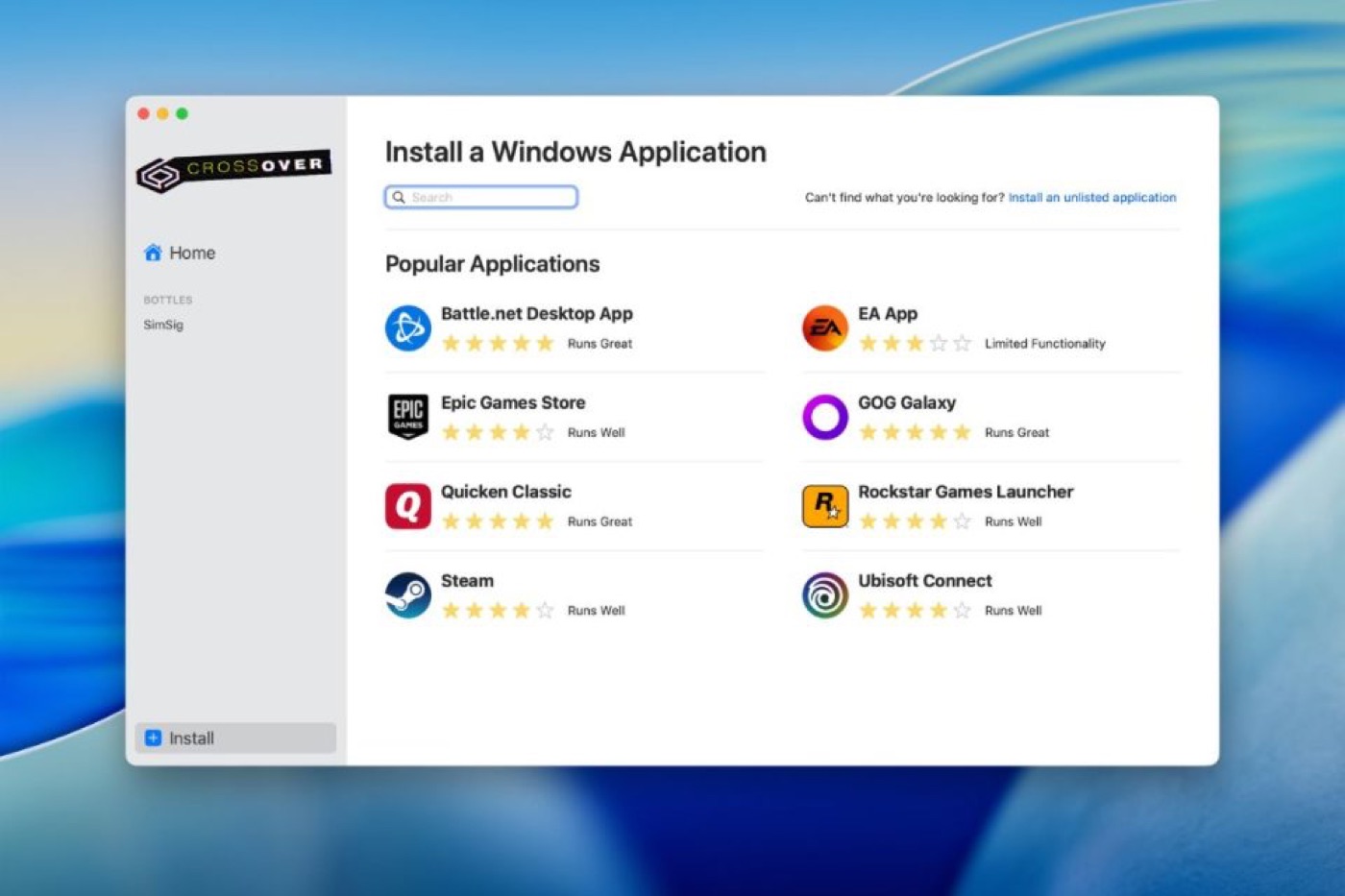This screenshot has width=1345, height=896.
Task: Click the Quicken Classic red icon
Action: [x=408, y=506]
